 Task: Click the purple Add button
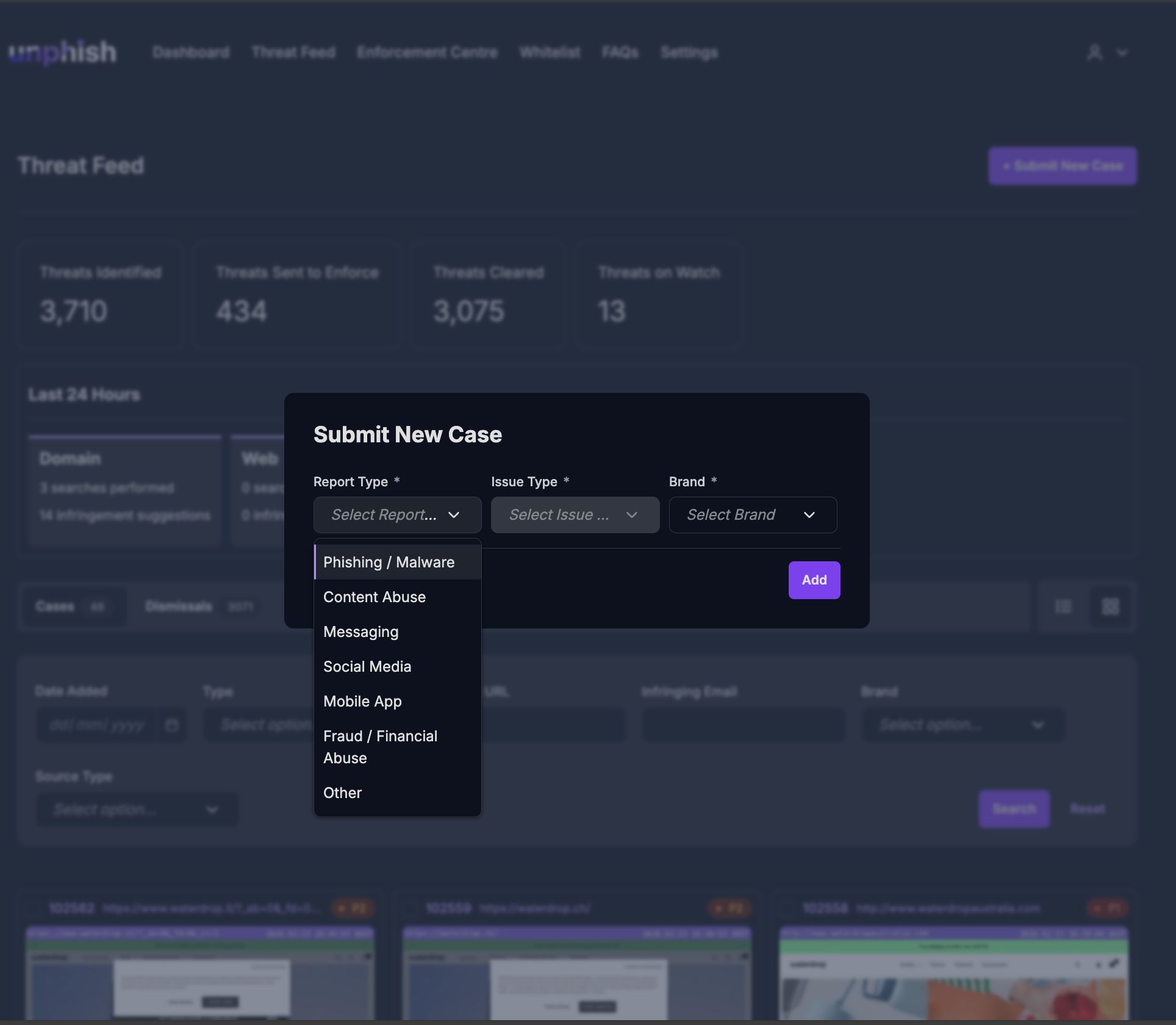click(814, 580)
